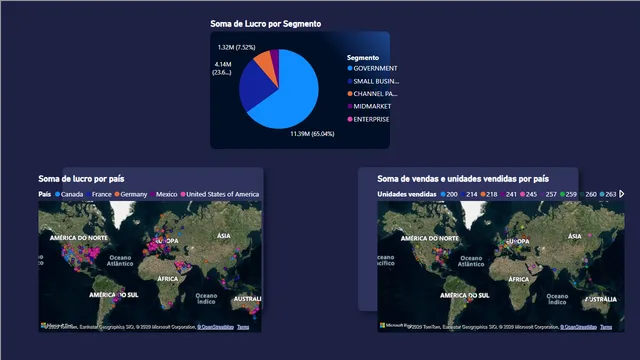Click ÁSIA label on profit map

(224, 236)
